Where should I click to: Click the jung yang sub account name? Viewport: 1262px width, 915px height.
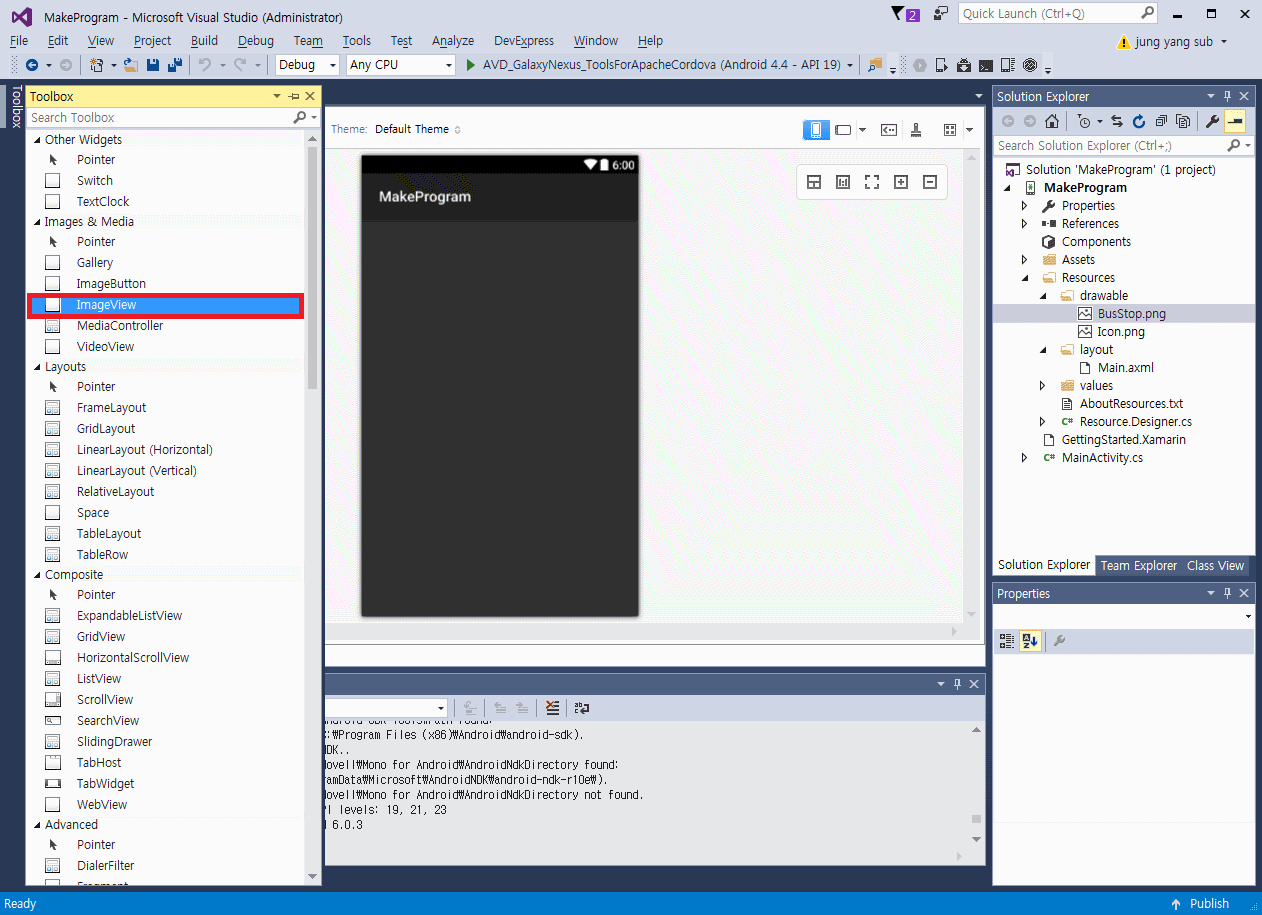(x=1174, y=42)
